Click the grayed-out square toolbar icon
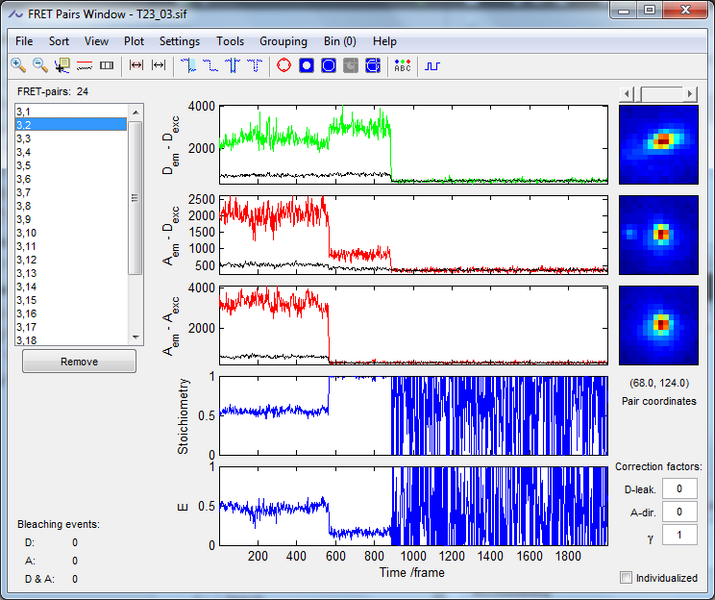 [x=350, y=65]
